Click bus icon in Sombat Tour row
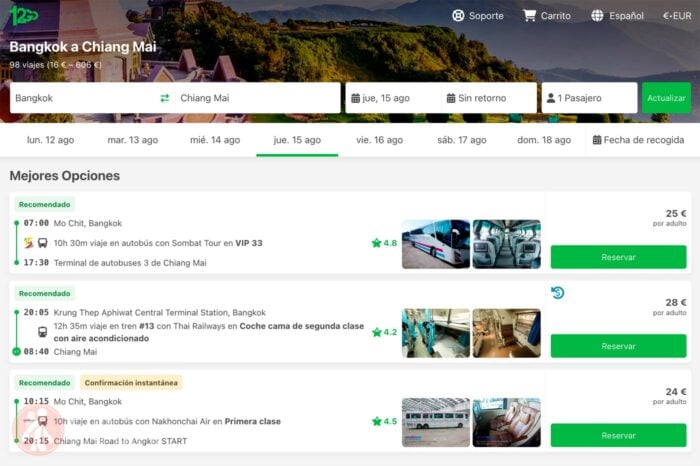Viewport: 700px width, 466px height. (x=42, y=243)
